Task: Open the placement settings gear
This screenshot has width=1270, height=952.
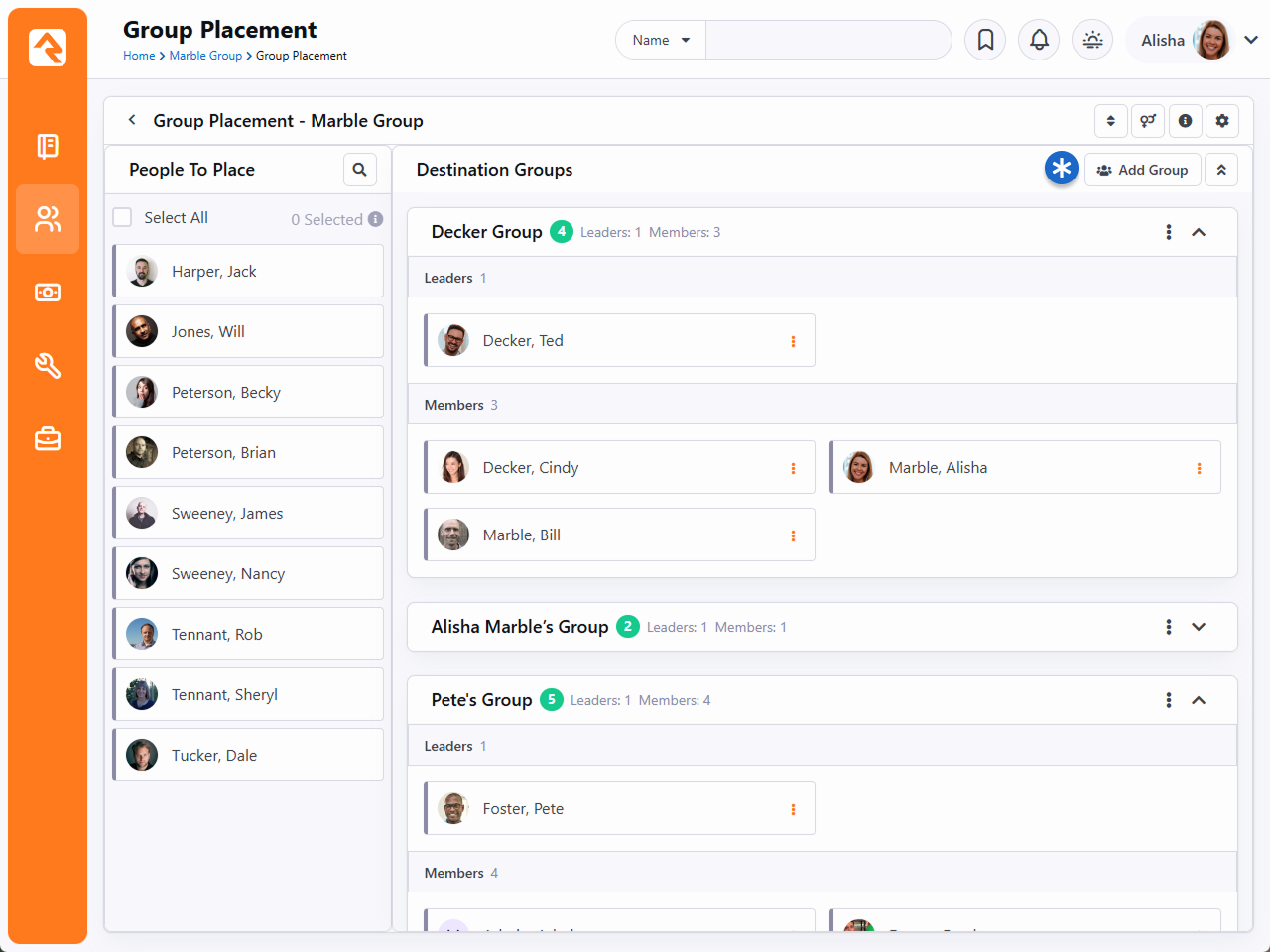Action: [x=1222, y=121]
